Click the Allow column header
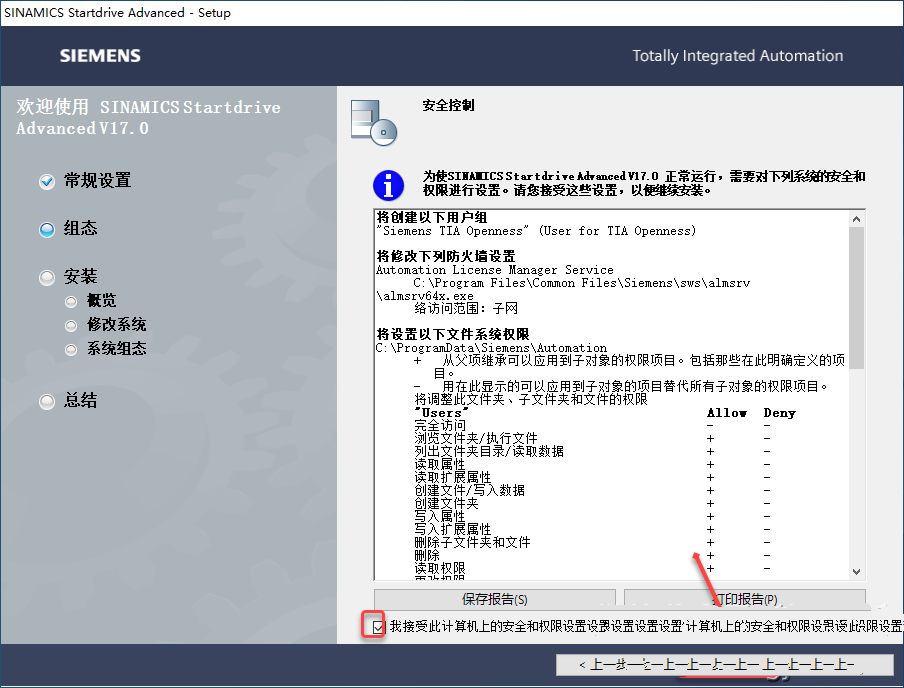The image size is (904, 688). pos(727,413)
